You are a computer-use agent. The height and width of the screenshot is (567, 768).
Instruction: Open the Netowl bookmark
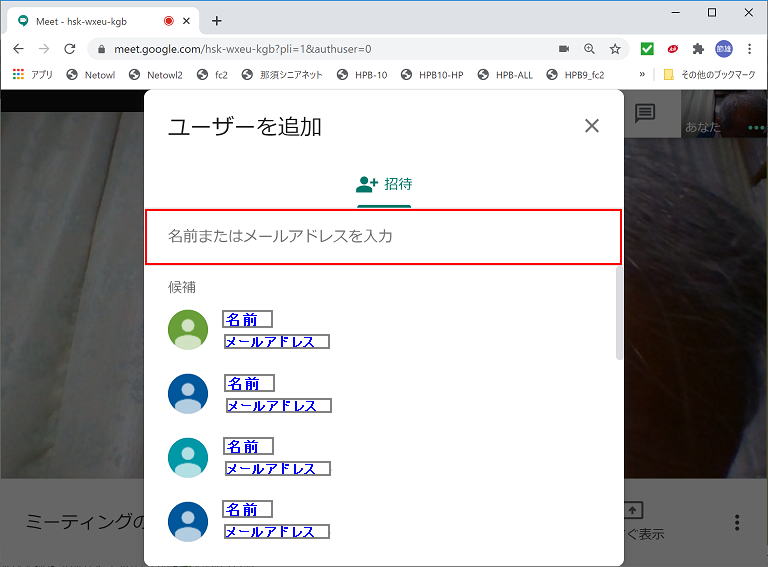[91, 74]
